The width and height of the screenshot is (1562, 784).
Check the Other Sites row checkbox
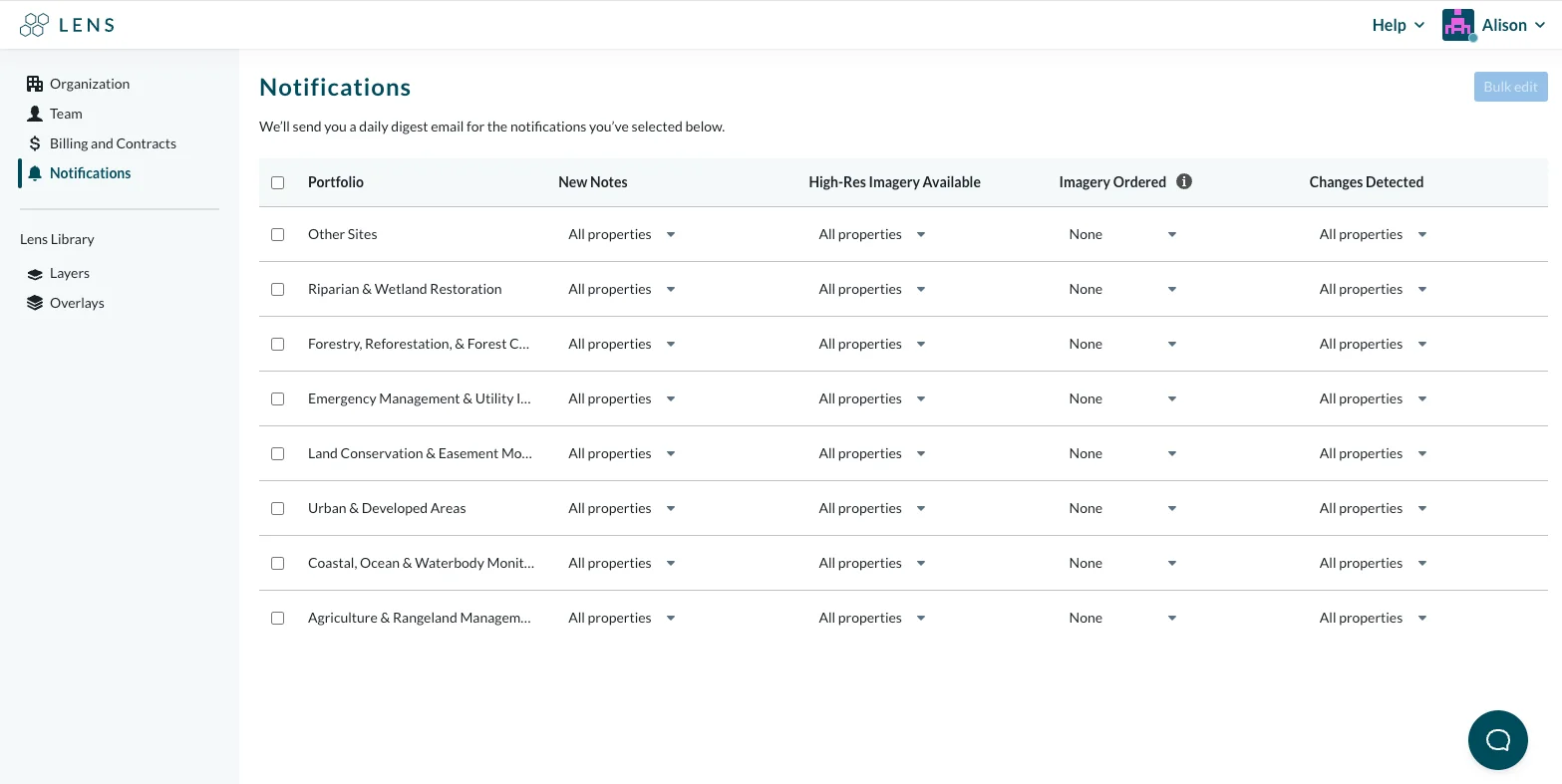(x=278, y=234)
